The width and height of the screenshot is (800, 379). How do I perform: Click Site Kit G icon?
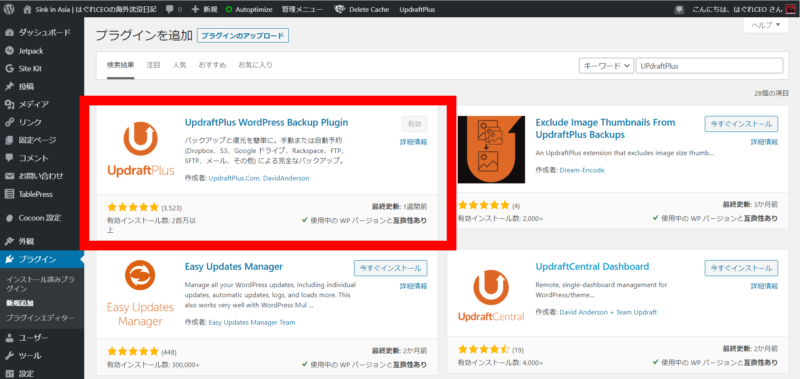click(x=9, y=69)
